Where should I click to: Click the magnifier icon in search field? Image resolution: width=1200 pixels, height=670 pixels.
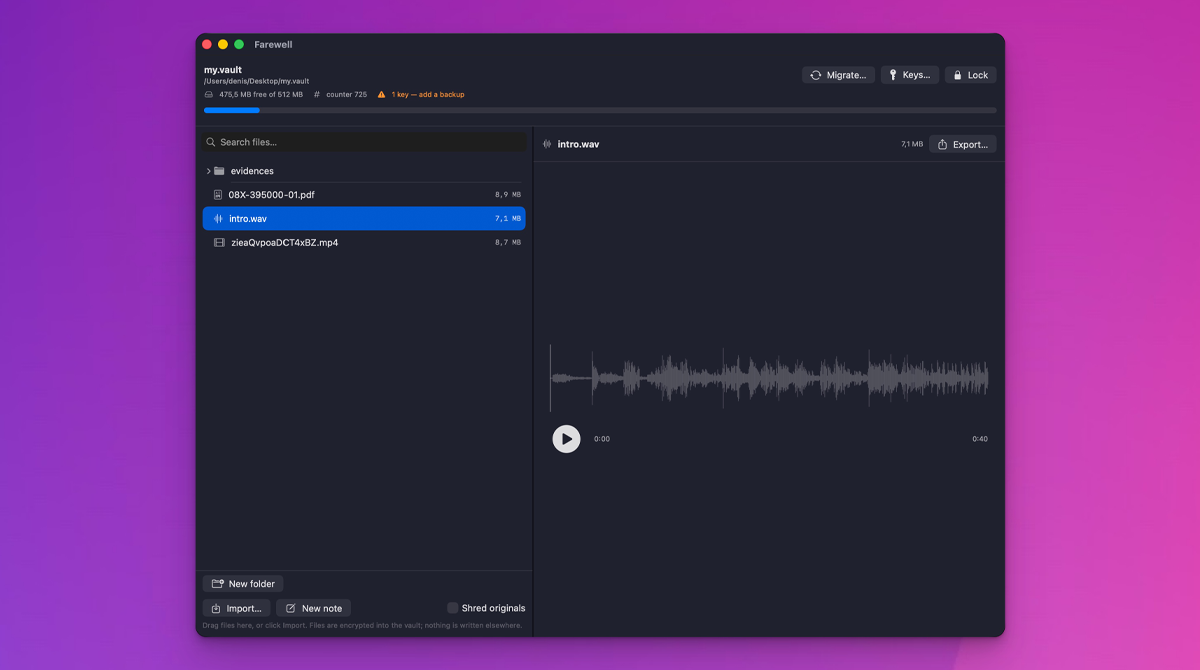pos(211,142)
